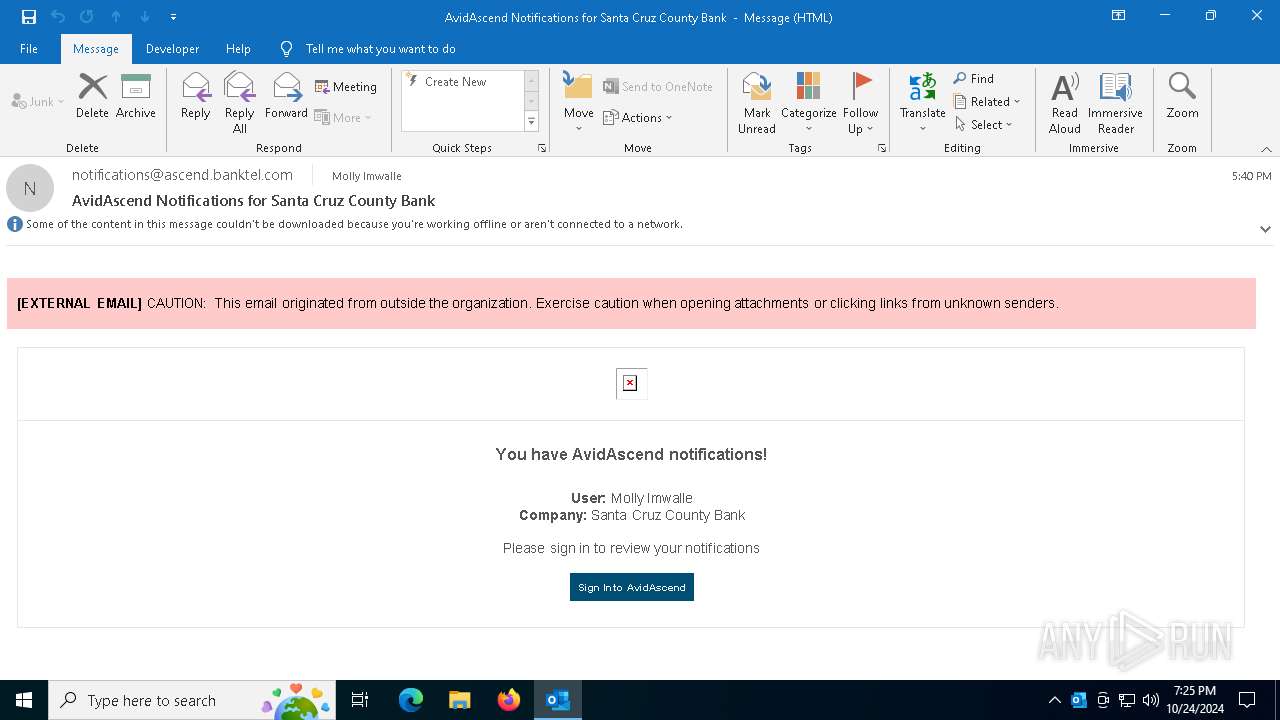Show hidden tray icons
The width and height of the screenshot is (1280, 720).
pyautogui.click(x=1054, y=700)
